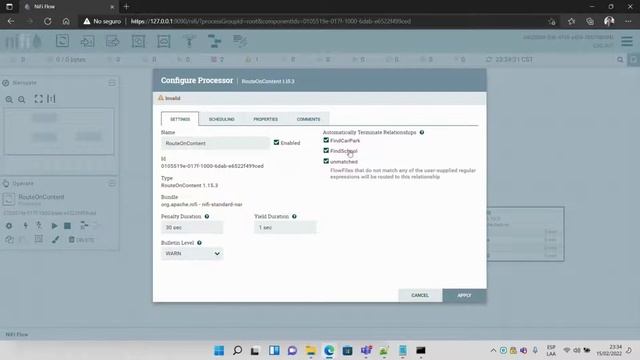The image size is (640, 360).
Task: Switch to the Settings tab
Action: 180,119
